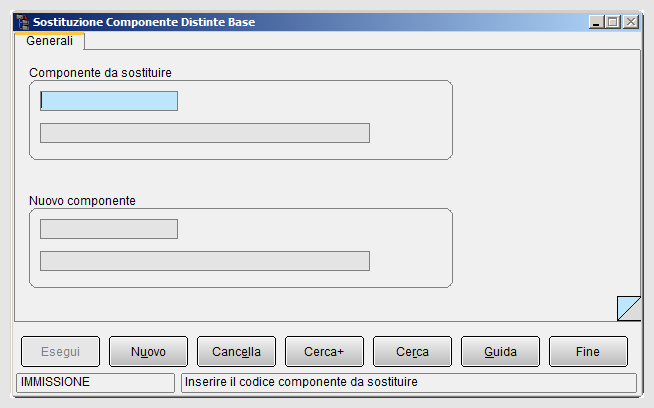The height and width of the screenshot is (408, 654).
Task: Exit using the Fine button
Action: coord(589,352)
